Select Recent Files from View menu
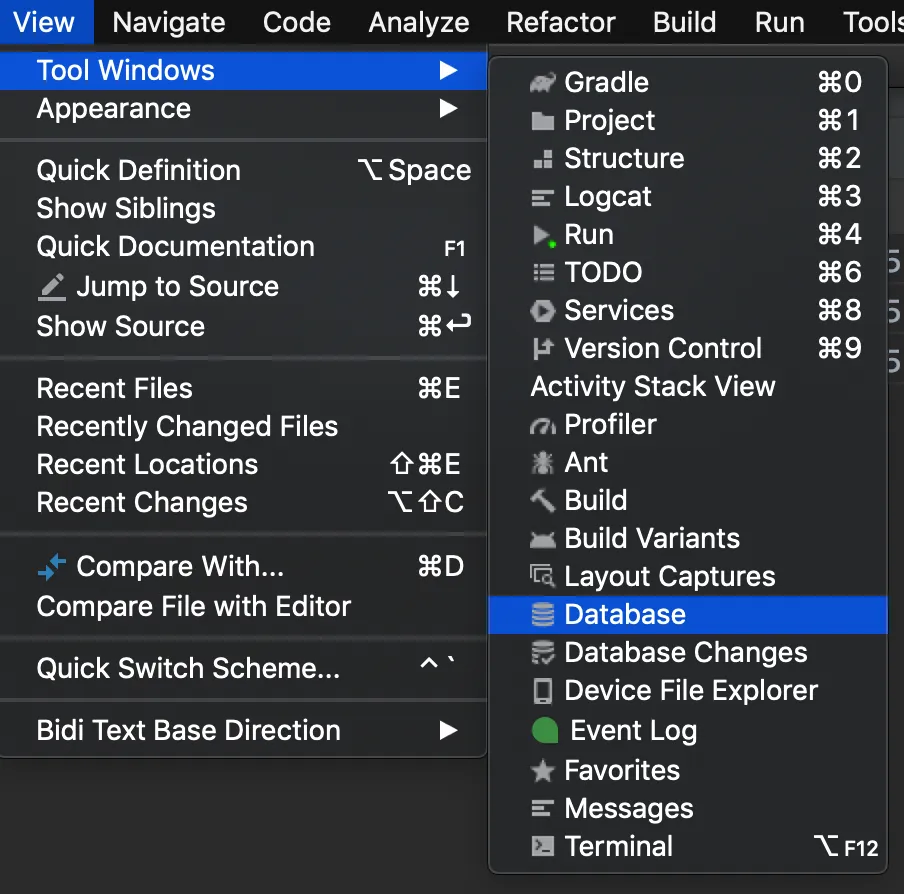The image size is (904, 894). (115, 389)
